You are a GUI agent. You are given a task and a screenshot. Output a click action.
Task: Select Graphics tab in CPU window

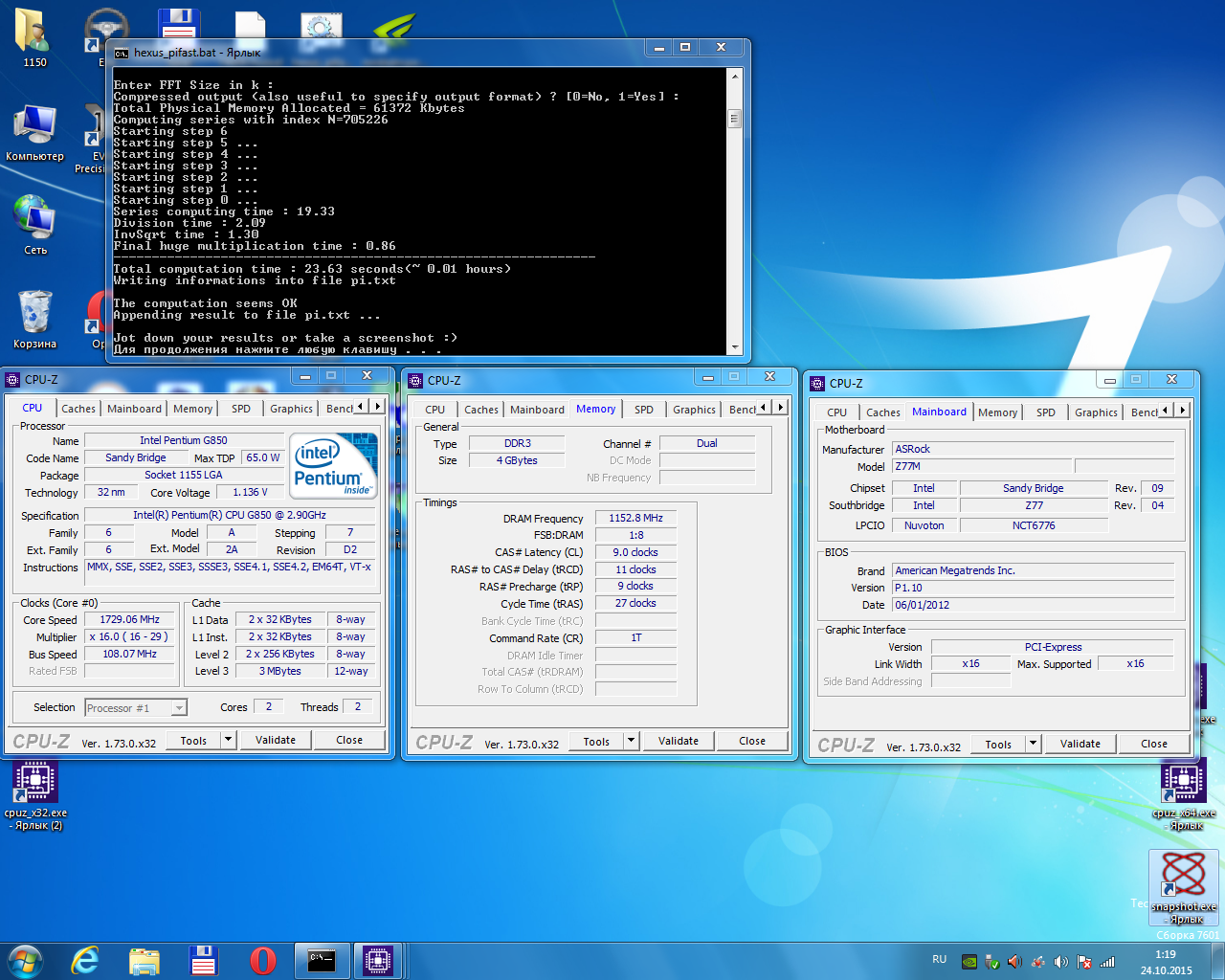pyautogui.click(x=291, y=409)
